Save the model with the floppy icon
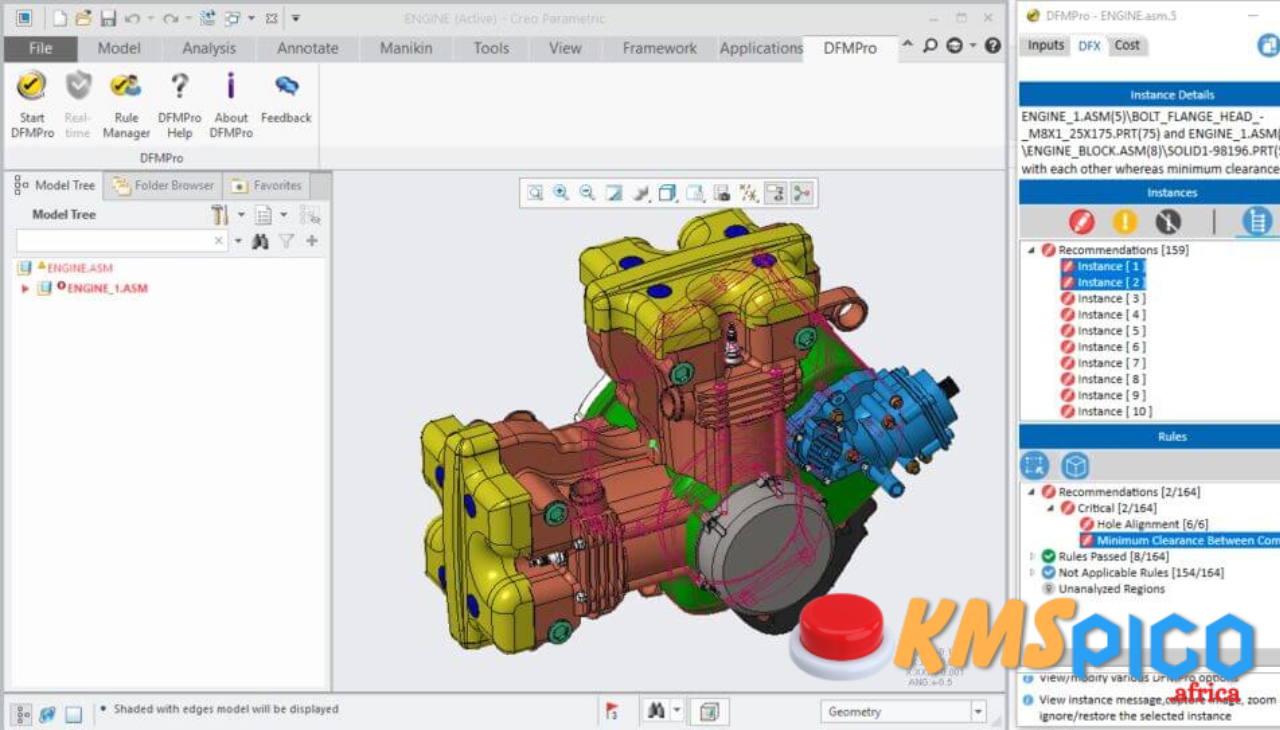The image size is (1280, 730). click(108, 18)
